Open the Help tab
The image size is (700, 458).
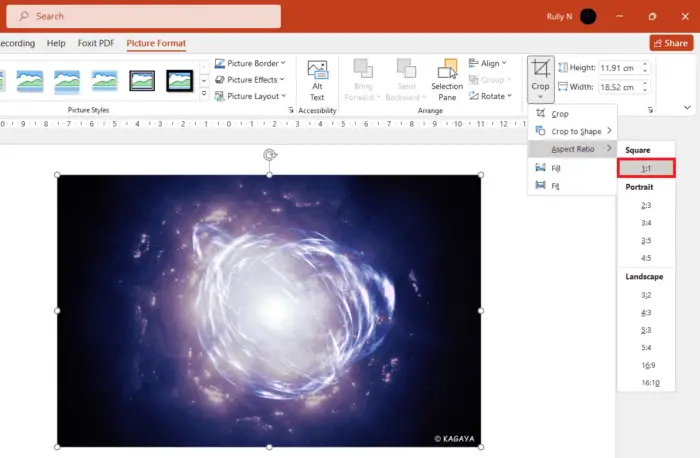point(56,43)
